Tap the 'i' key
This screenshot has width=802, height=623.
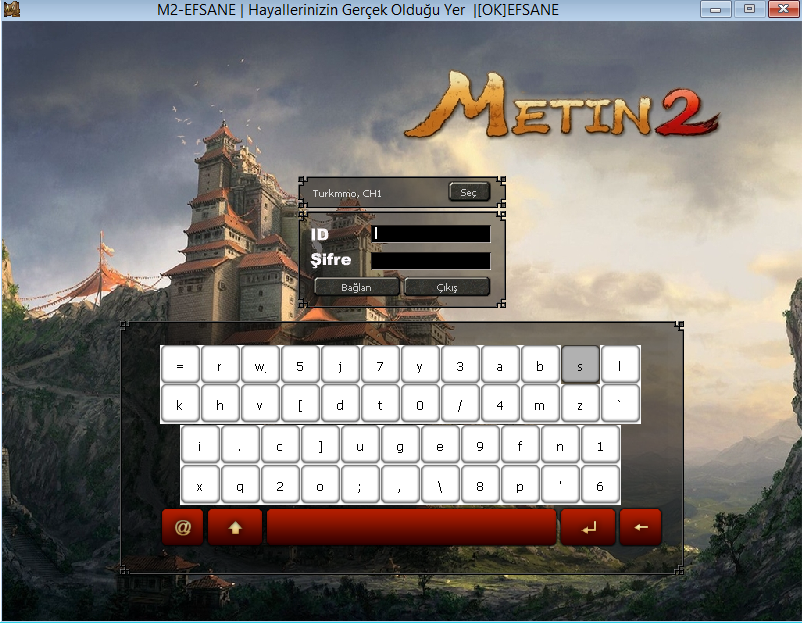200,446
